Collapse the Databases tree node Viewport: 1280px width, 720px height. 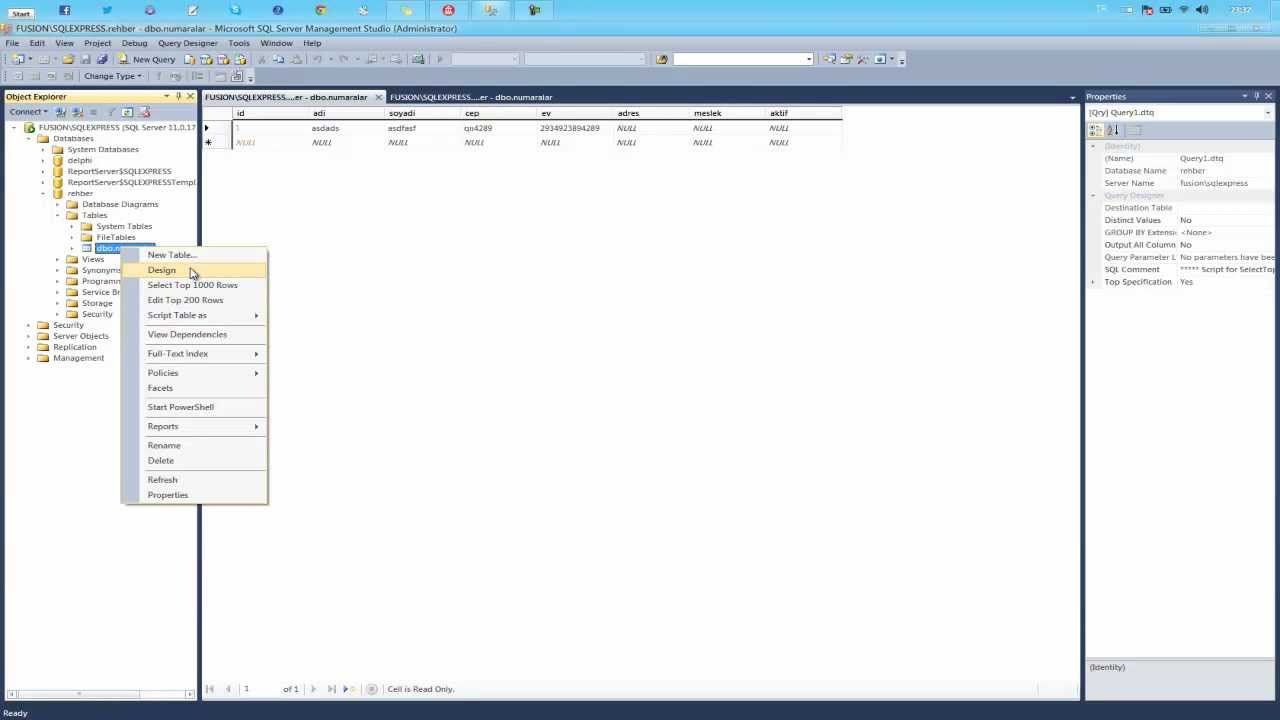click(x=29, y=138)
